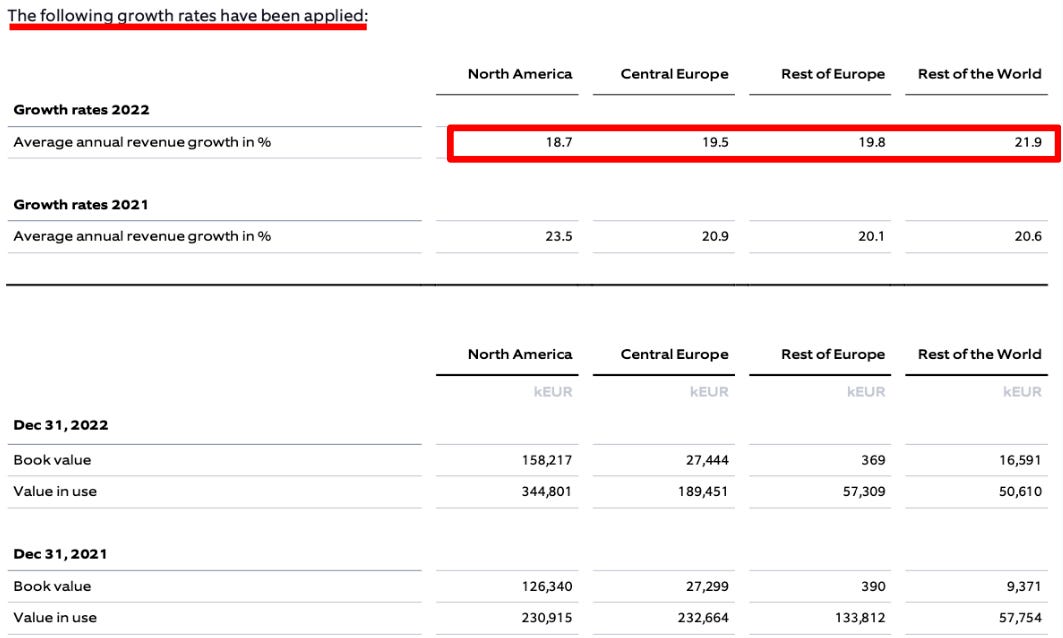Click the upper table's 'Rest of the World' column header
Viewport: 1063px width, 638px height.
click(x=980, y=74)
